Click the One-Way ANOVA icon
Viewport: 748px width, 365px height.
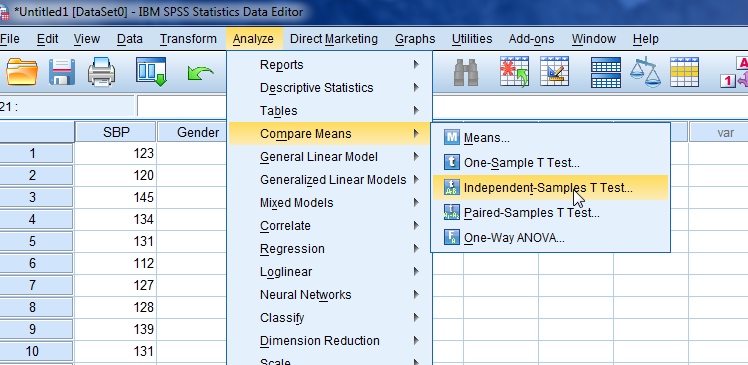[451, 237]
